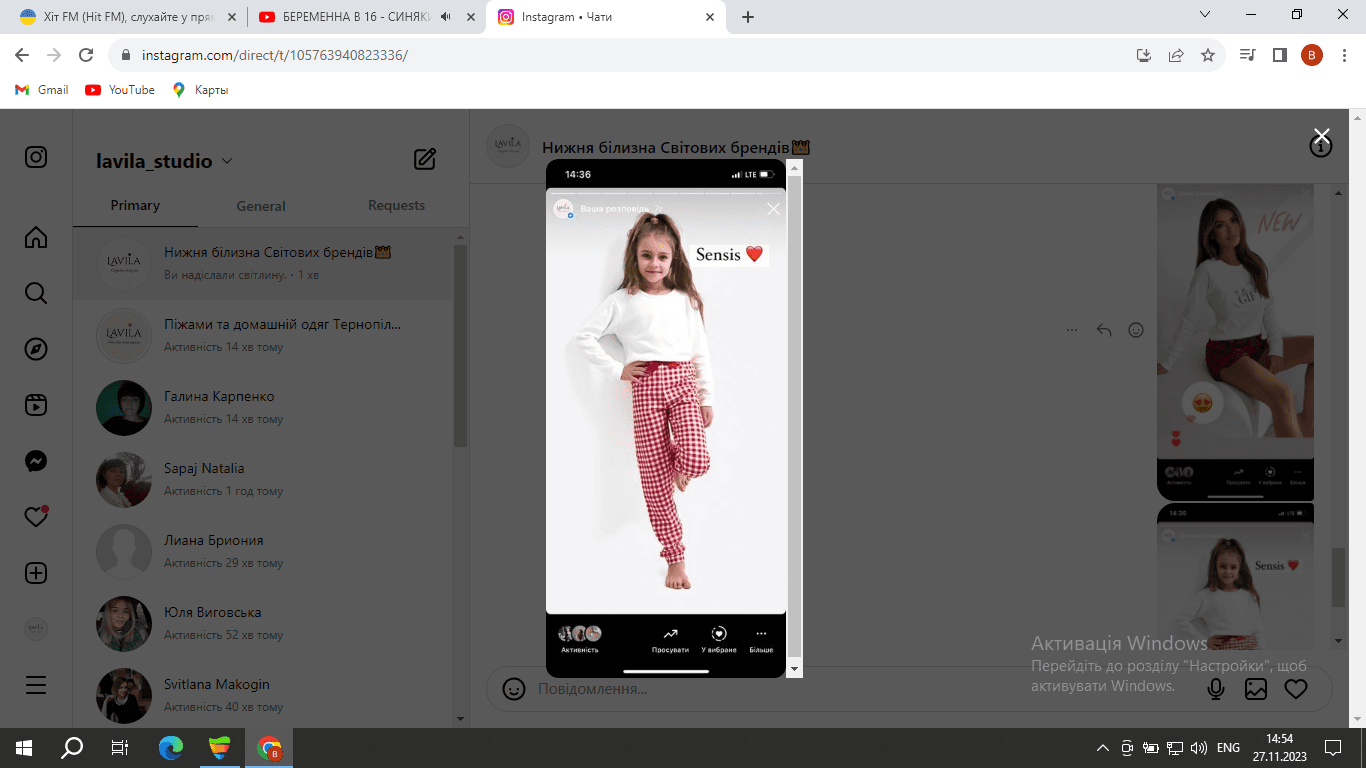Send a heart like icon

1296,689
